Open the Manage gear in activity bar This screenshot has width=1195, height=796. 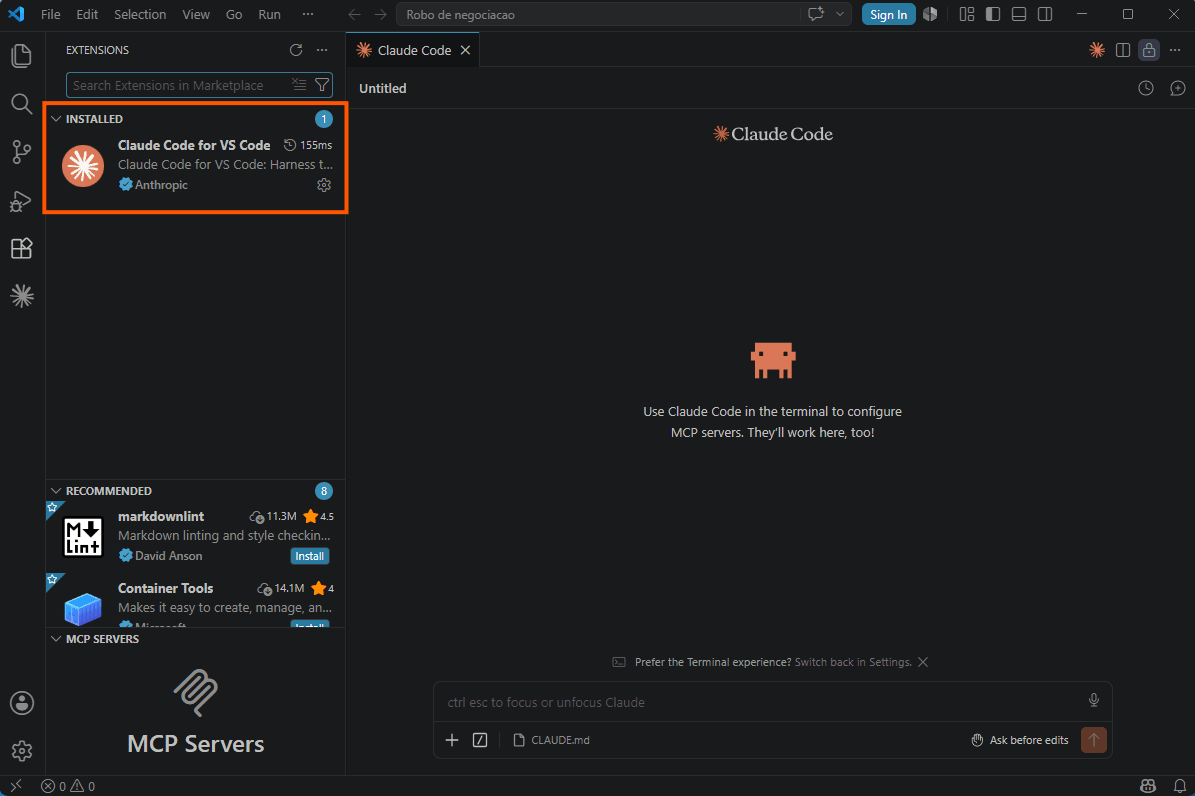coord(21,751)
